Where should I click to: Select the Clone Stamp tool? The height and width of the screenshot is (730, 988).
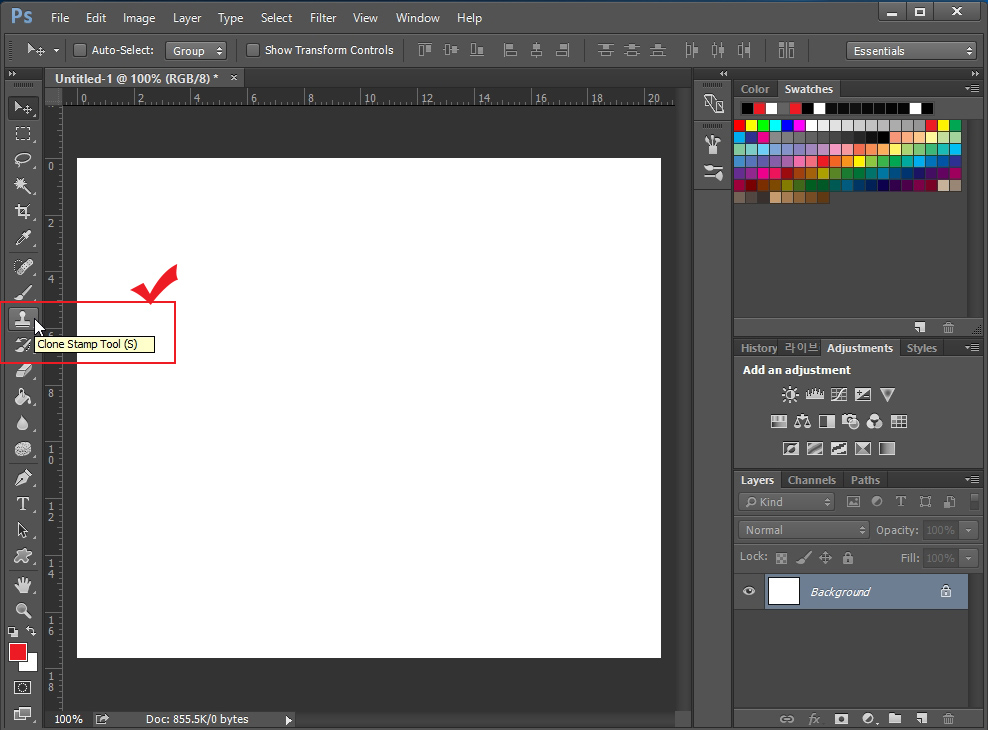[23, 319]
